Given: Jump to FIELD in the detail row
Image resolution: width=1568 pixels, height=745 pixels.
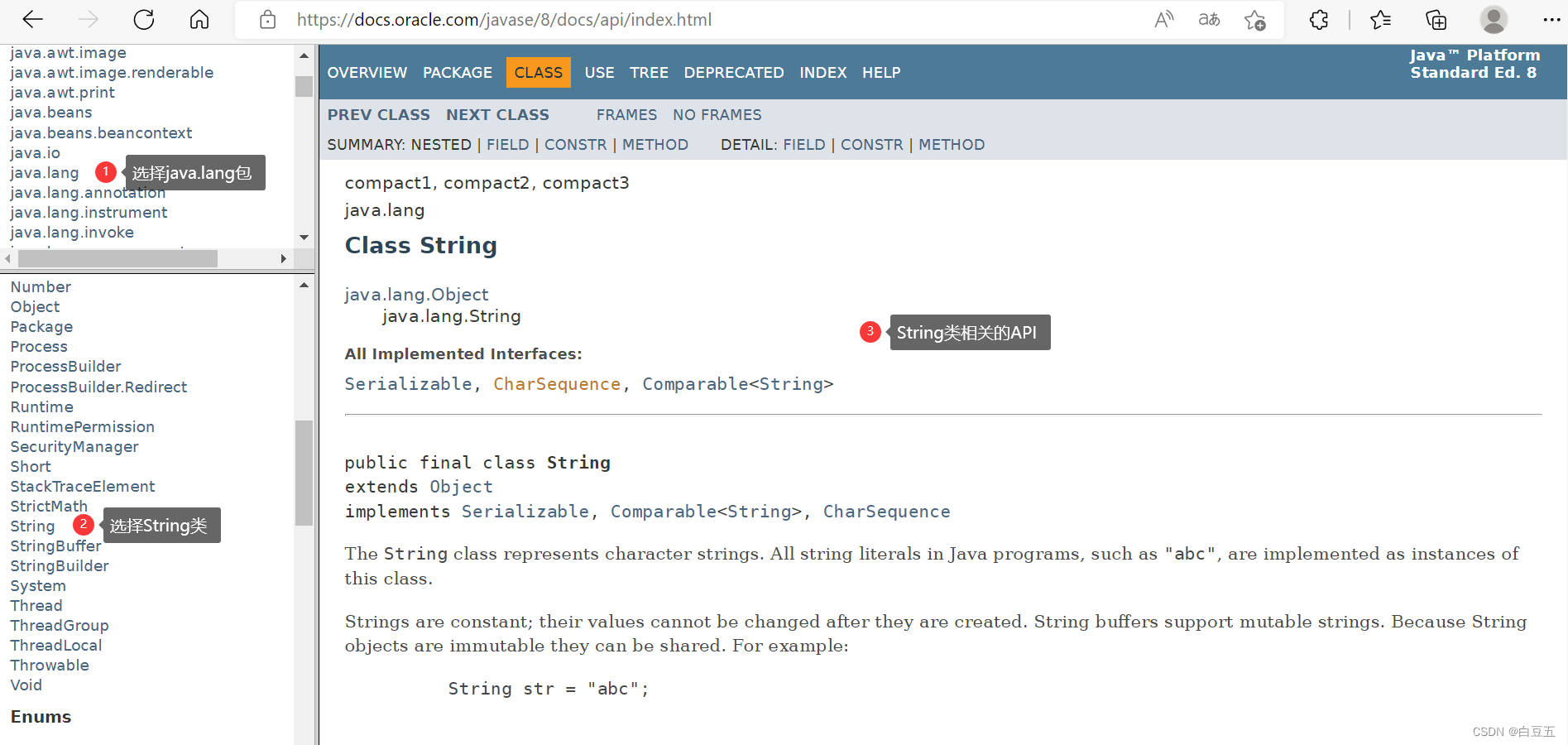Looking at the screenshot, I should 804,145.
